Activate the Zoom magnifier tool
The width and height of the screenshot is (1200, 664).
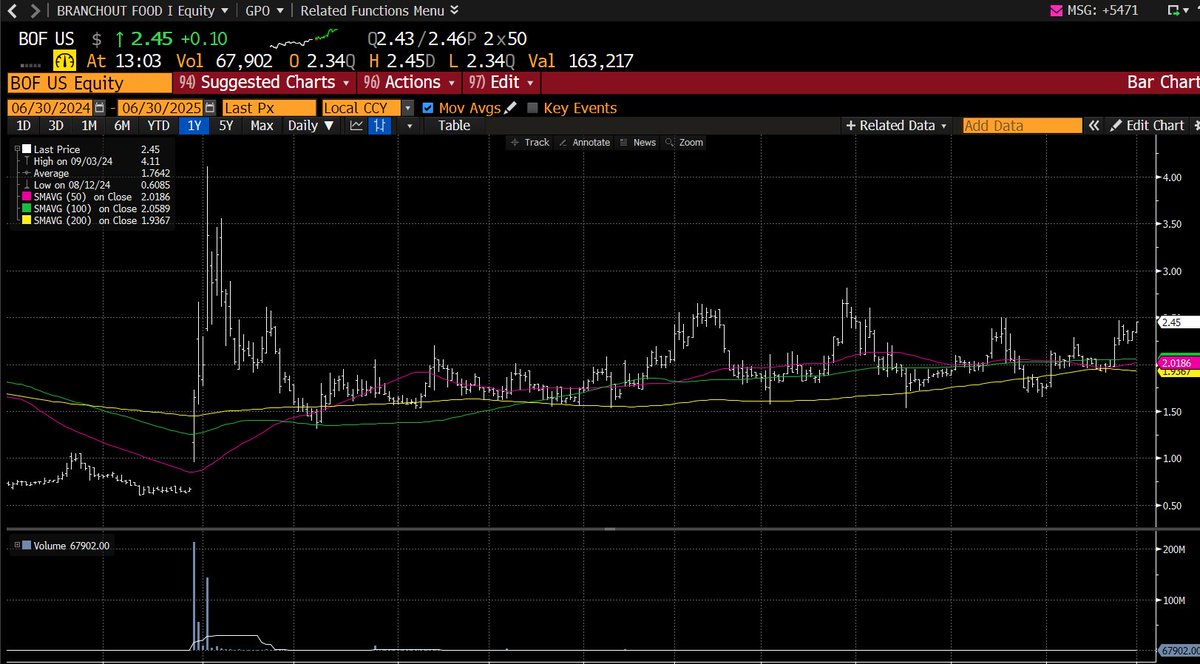point(684,142)
